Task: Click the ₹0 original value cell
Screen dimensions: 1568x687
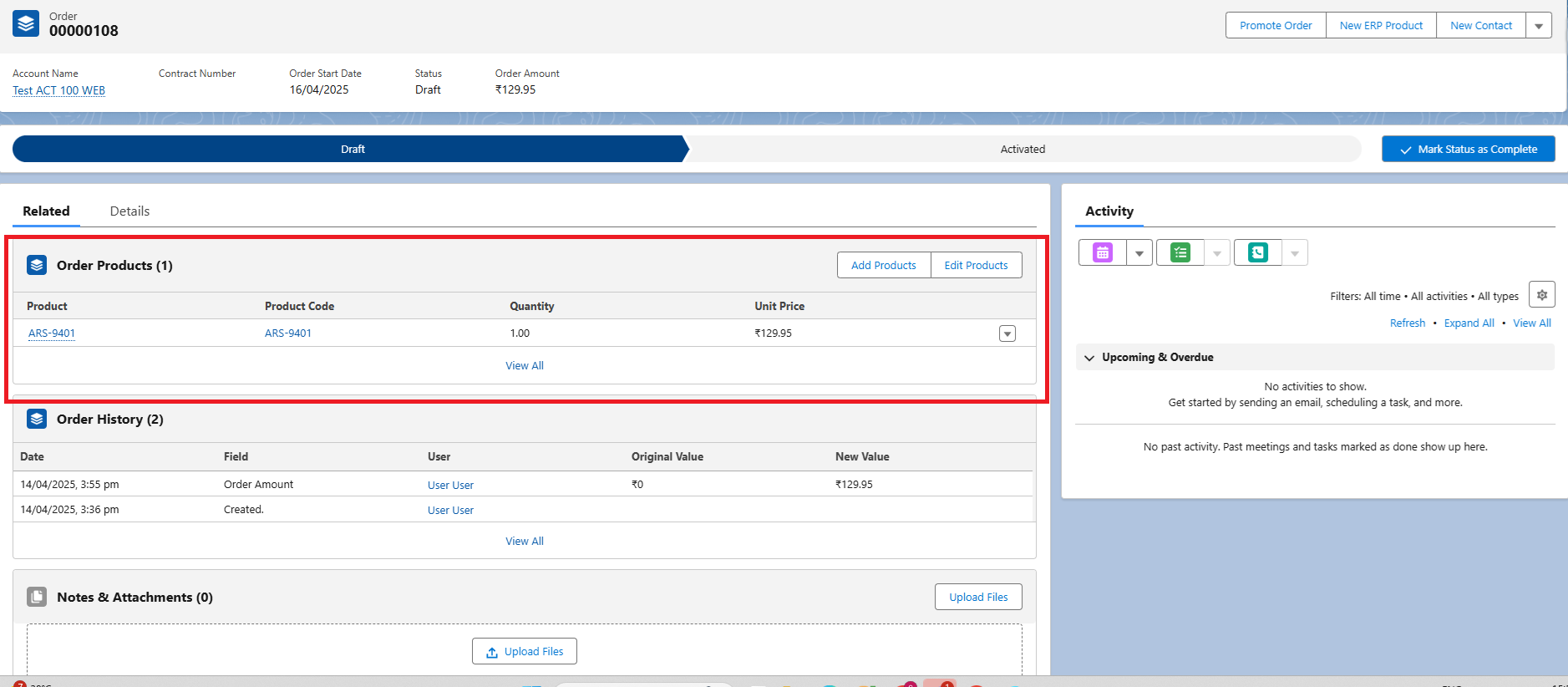Action: tap(637, 484)
